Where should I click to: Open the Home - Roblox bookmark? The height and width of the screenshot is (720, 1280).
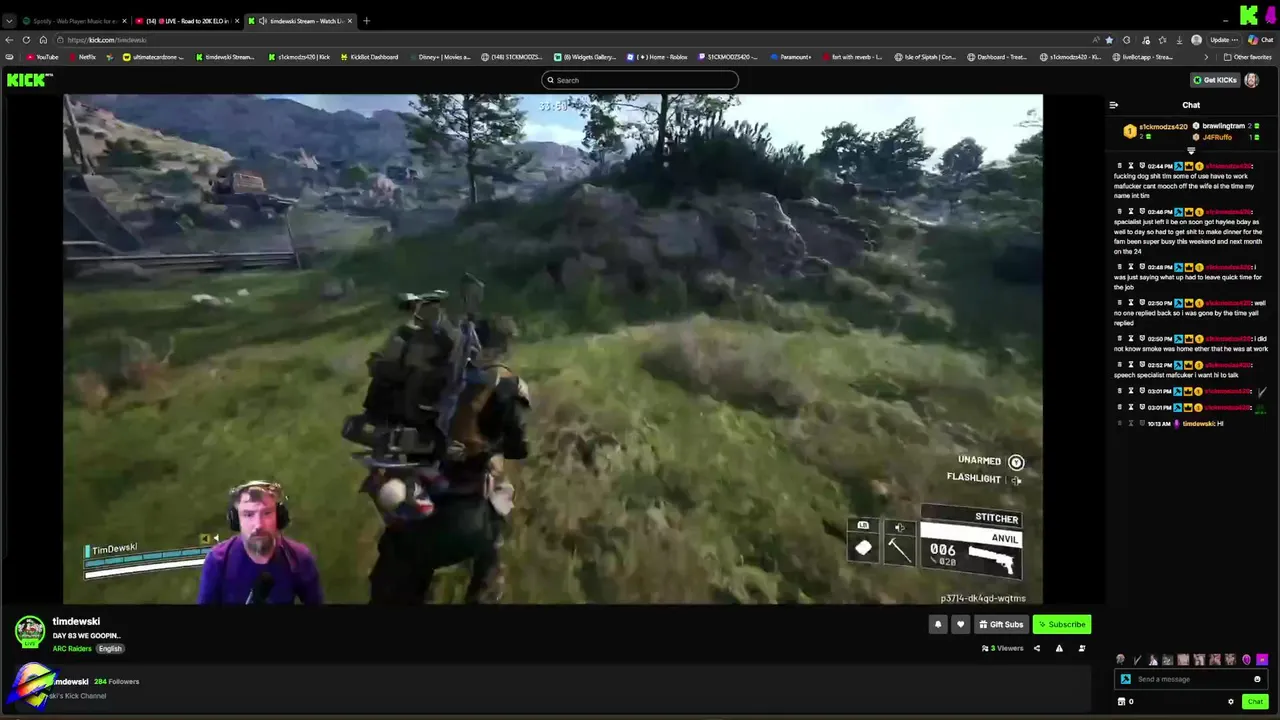point(657,57)
